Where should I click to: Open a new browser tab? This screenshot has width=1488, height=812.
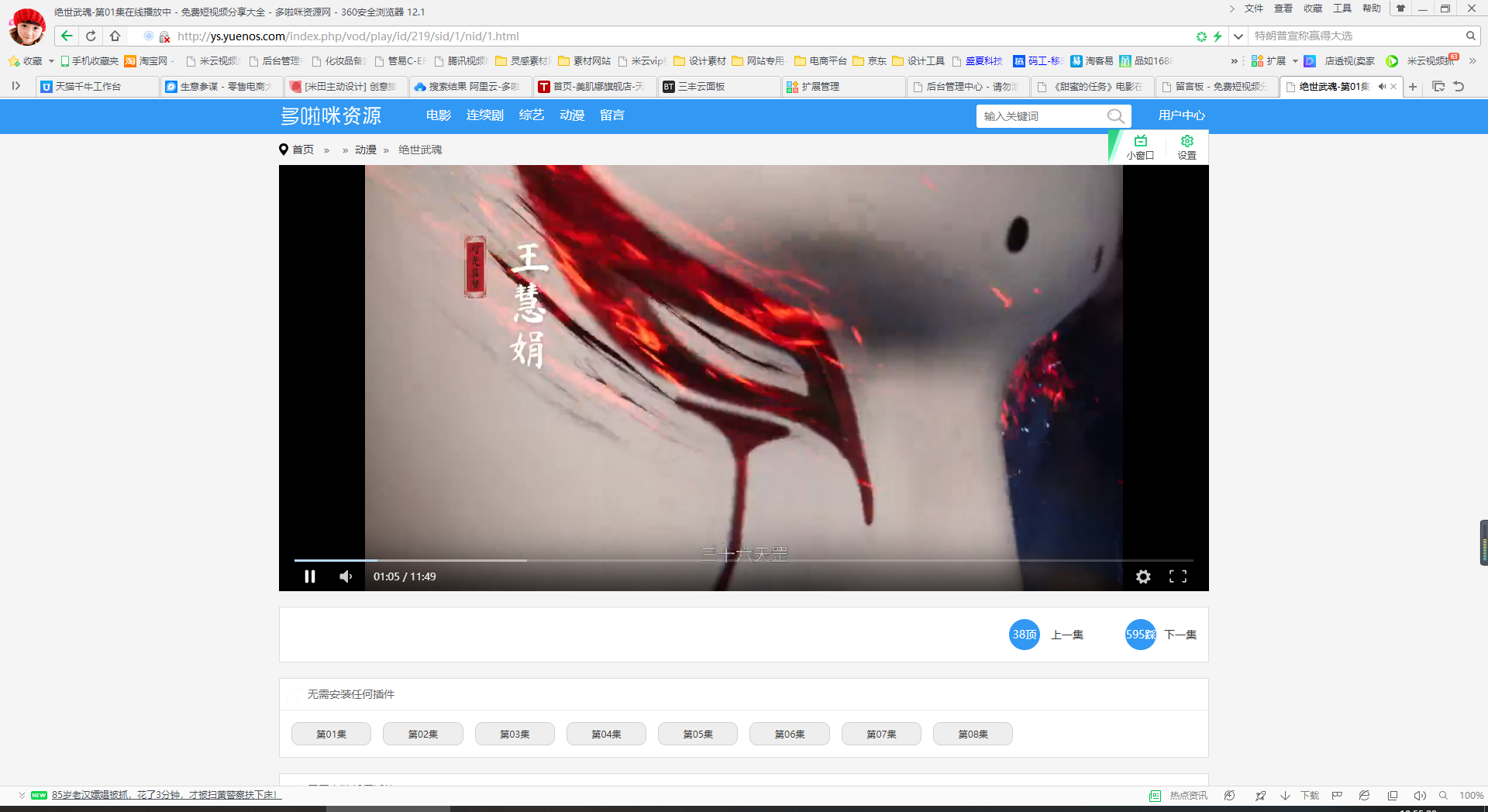coord(1413,87)
